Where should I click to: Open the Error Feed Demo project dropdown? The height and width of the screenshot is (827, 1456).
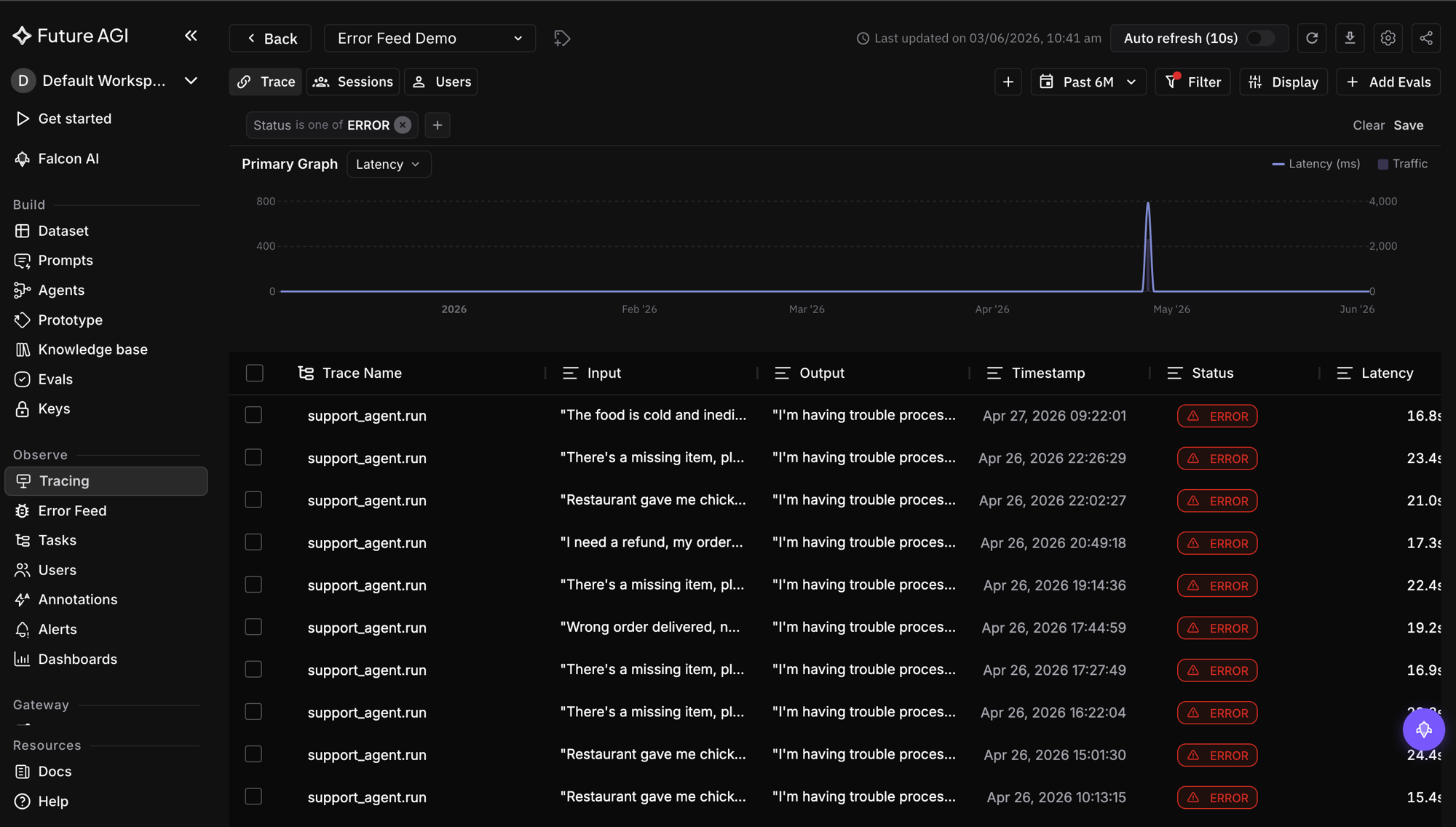(x=430, y=38)
